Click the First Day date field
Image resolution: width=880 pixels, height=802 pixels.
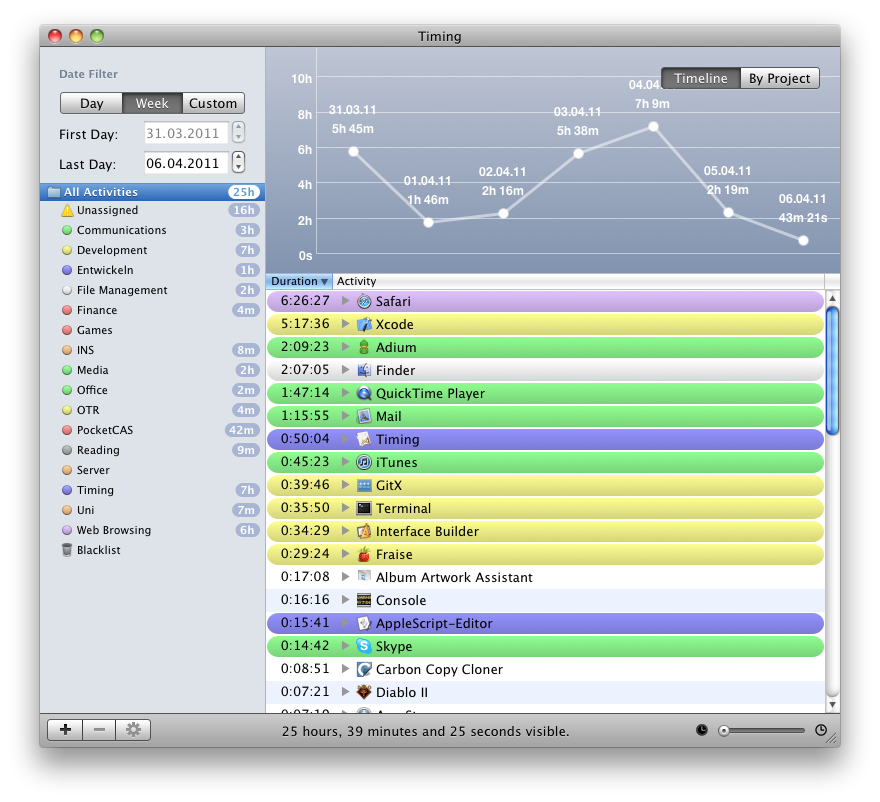click(186, 133)
